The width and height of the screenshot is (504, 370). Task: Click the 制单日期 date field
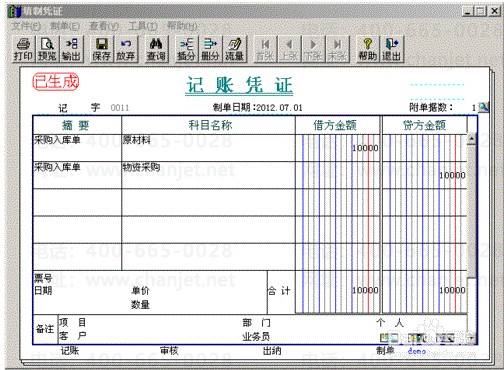tap(258, 108)
